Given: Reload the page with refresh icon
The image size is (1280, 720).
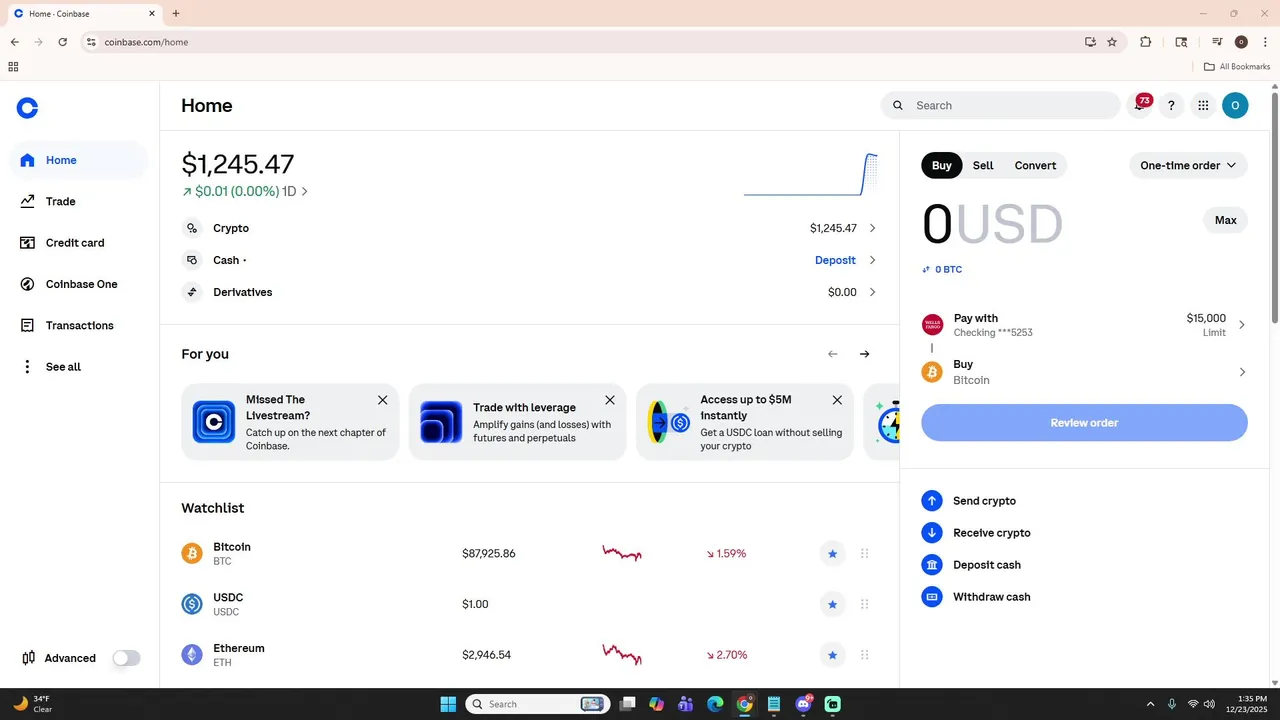Looking at the screenshot, I should click(63, 42).
